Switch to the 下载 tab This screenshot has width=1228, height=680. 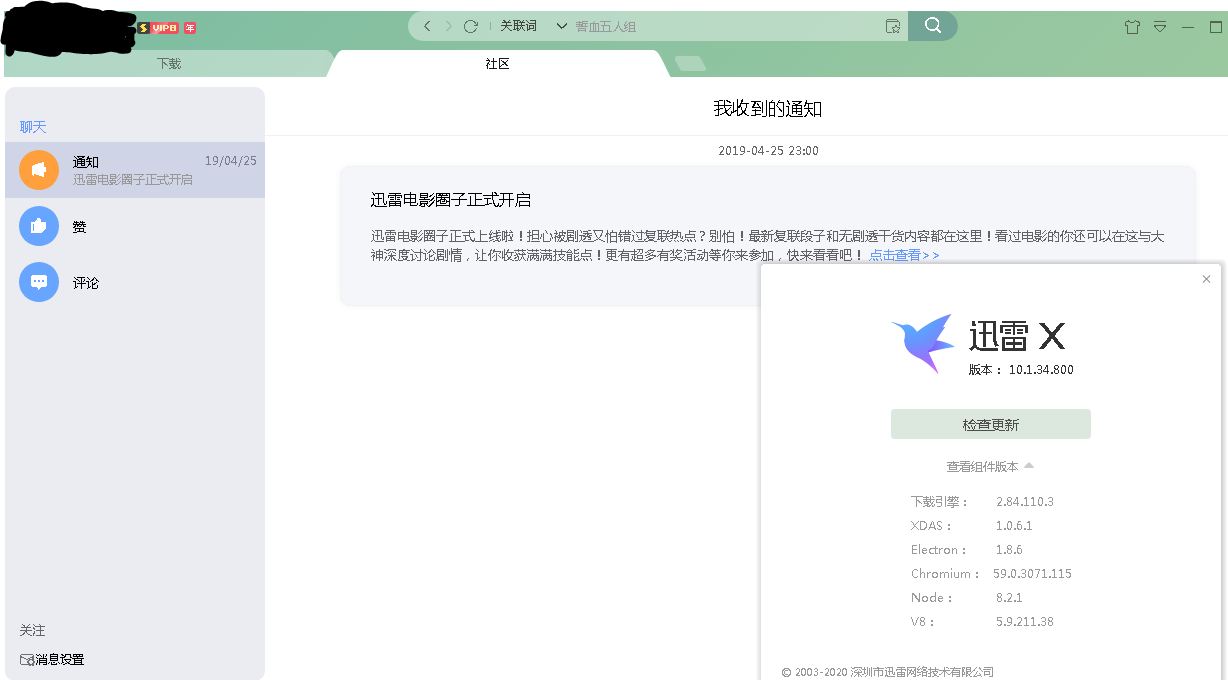point(170,62)
